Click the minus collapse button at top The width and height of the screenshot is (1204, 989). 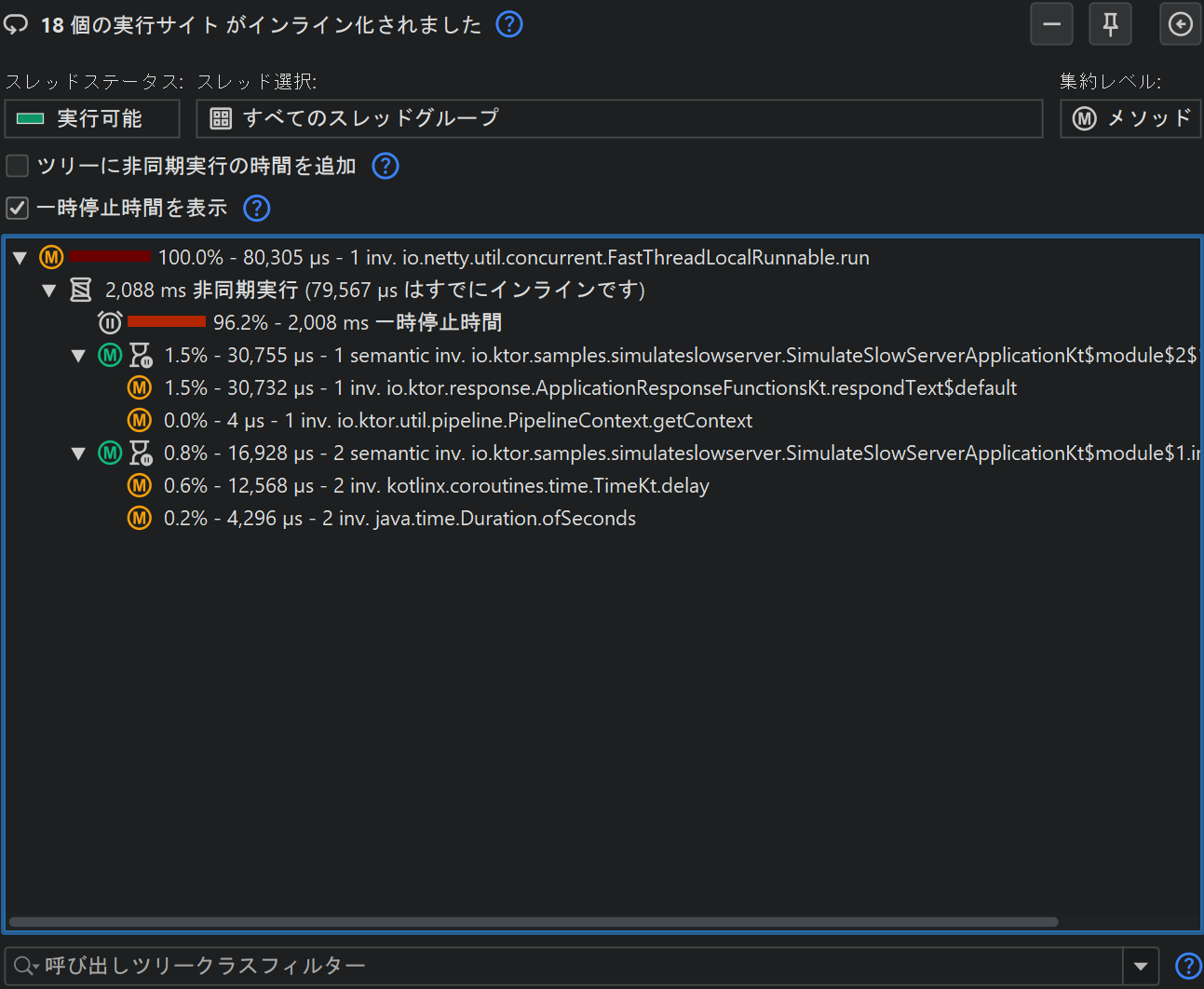(x=1051, y=24)
